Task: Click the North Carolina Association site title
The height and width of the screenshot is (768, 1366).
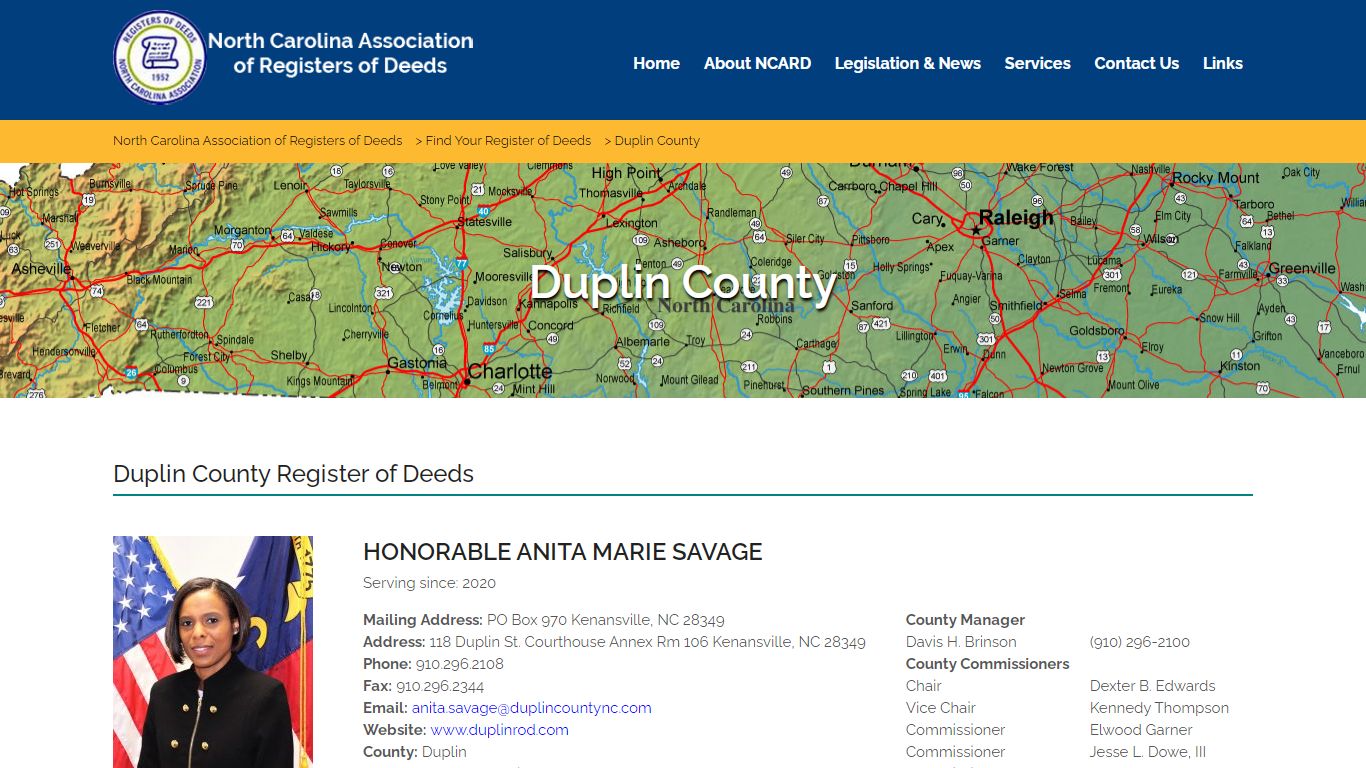Action: pos(340,53)
